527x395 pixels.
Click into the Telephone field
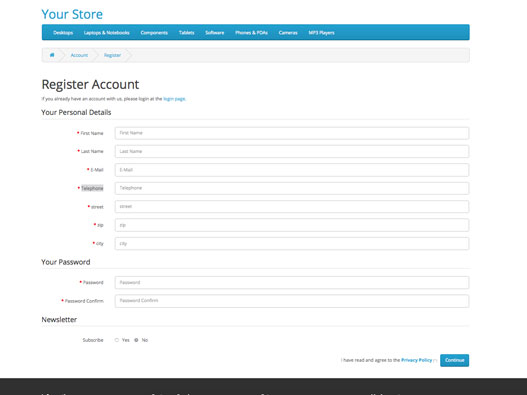[292, 188]
